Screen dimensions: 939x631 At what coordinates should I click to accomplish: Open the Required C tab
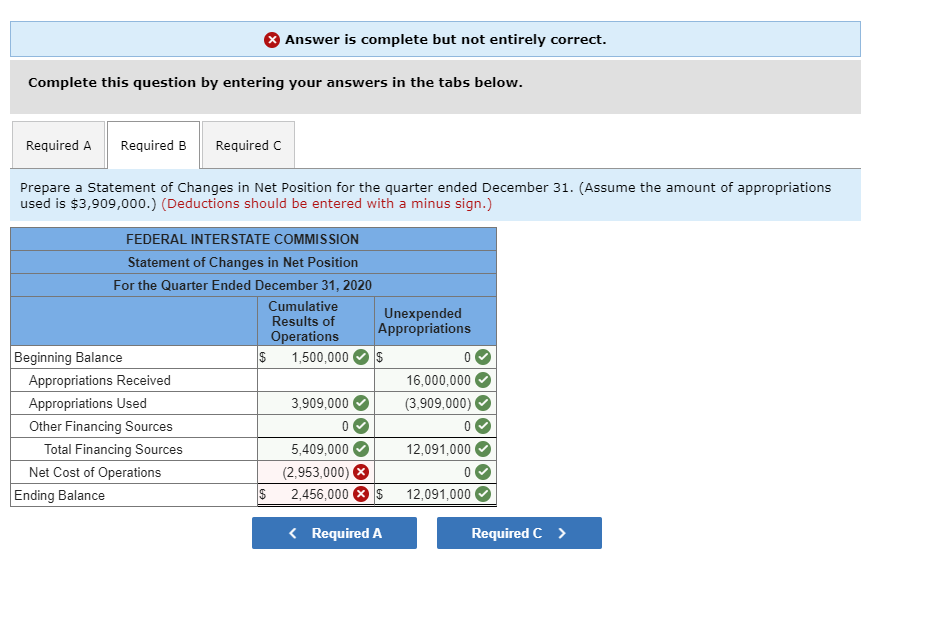pyautogui.click(x=247, y=144)
